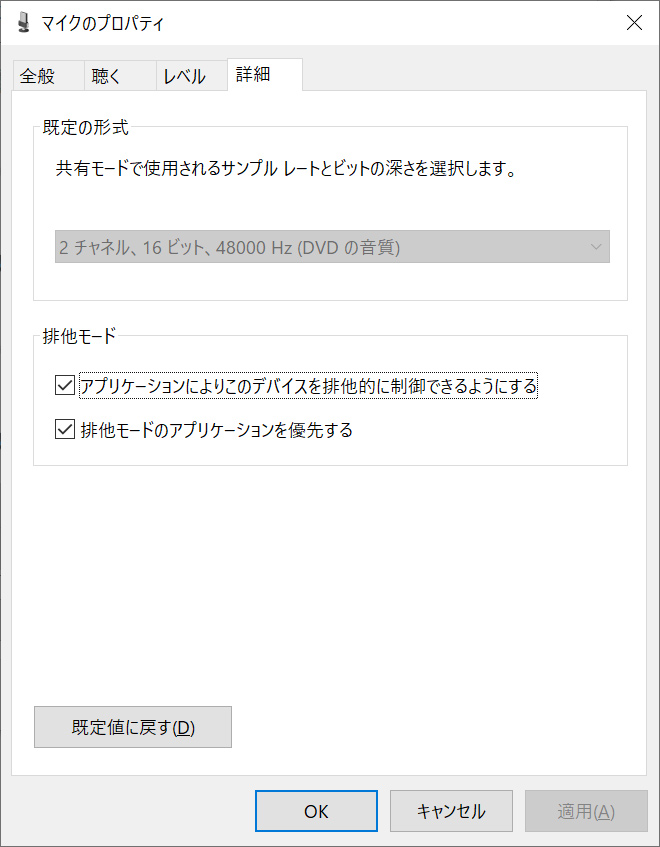Click the 排他モードのアプリケーションを優先する label text

[216, 431]
